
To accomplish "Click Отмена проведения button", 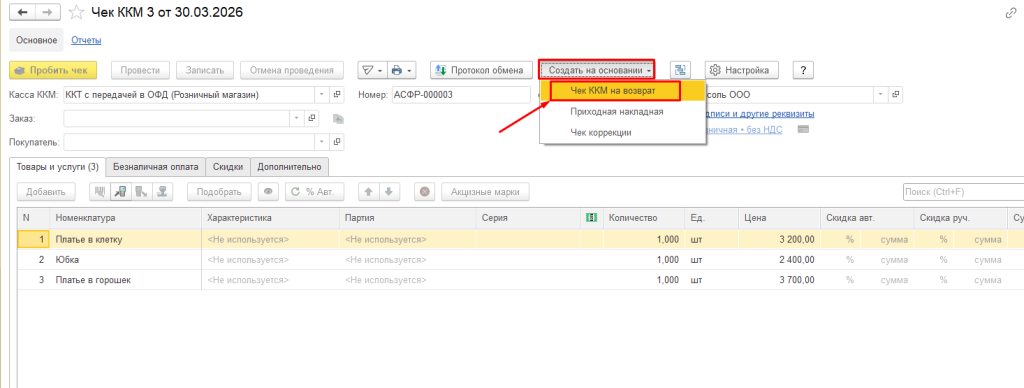I will tap(292, 70).
